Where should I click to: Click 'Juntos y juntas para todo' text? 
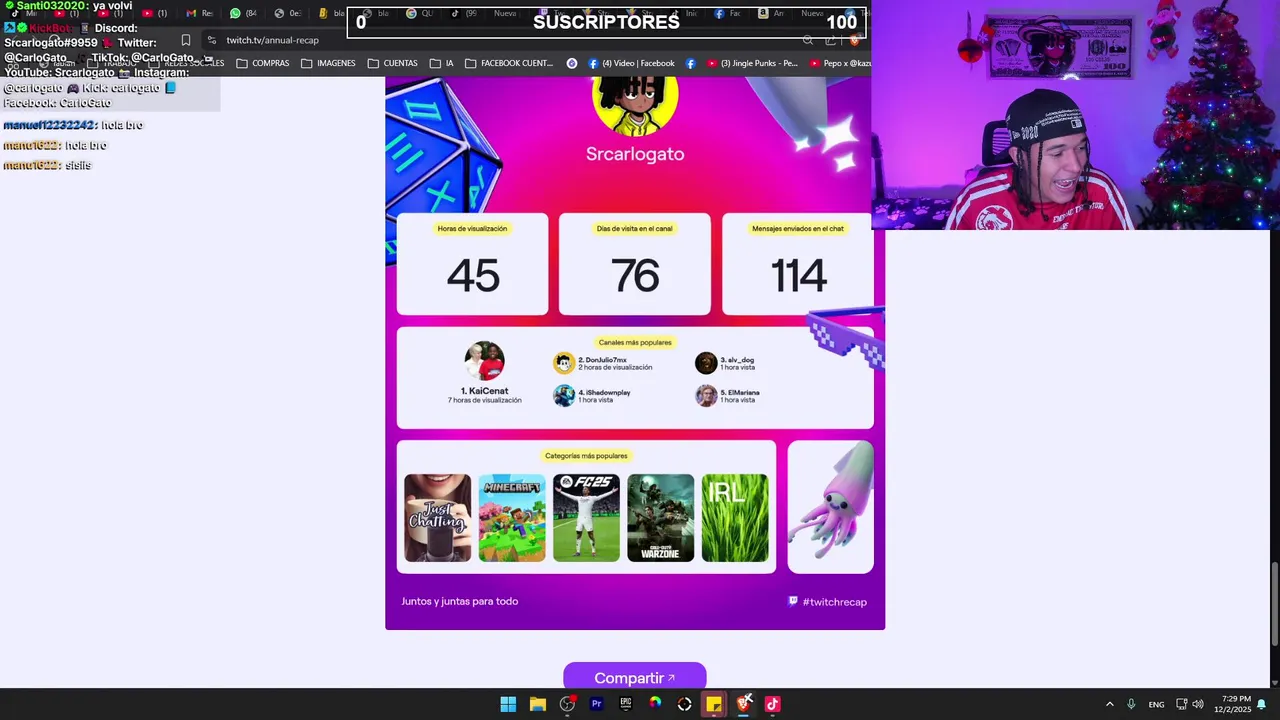[x=460, y=601]
